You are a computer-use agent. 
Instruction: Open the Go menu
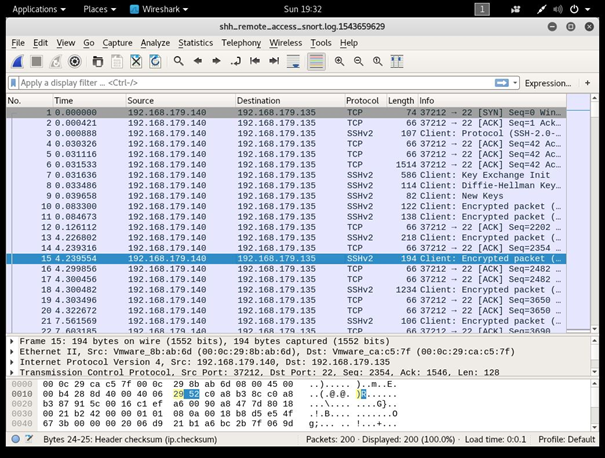[x=89, y=43]
